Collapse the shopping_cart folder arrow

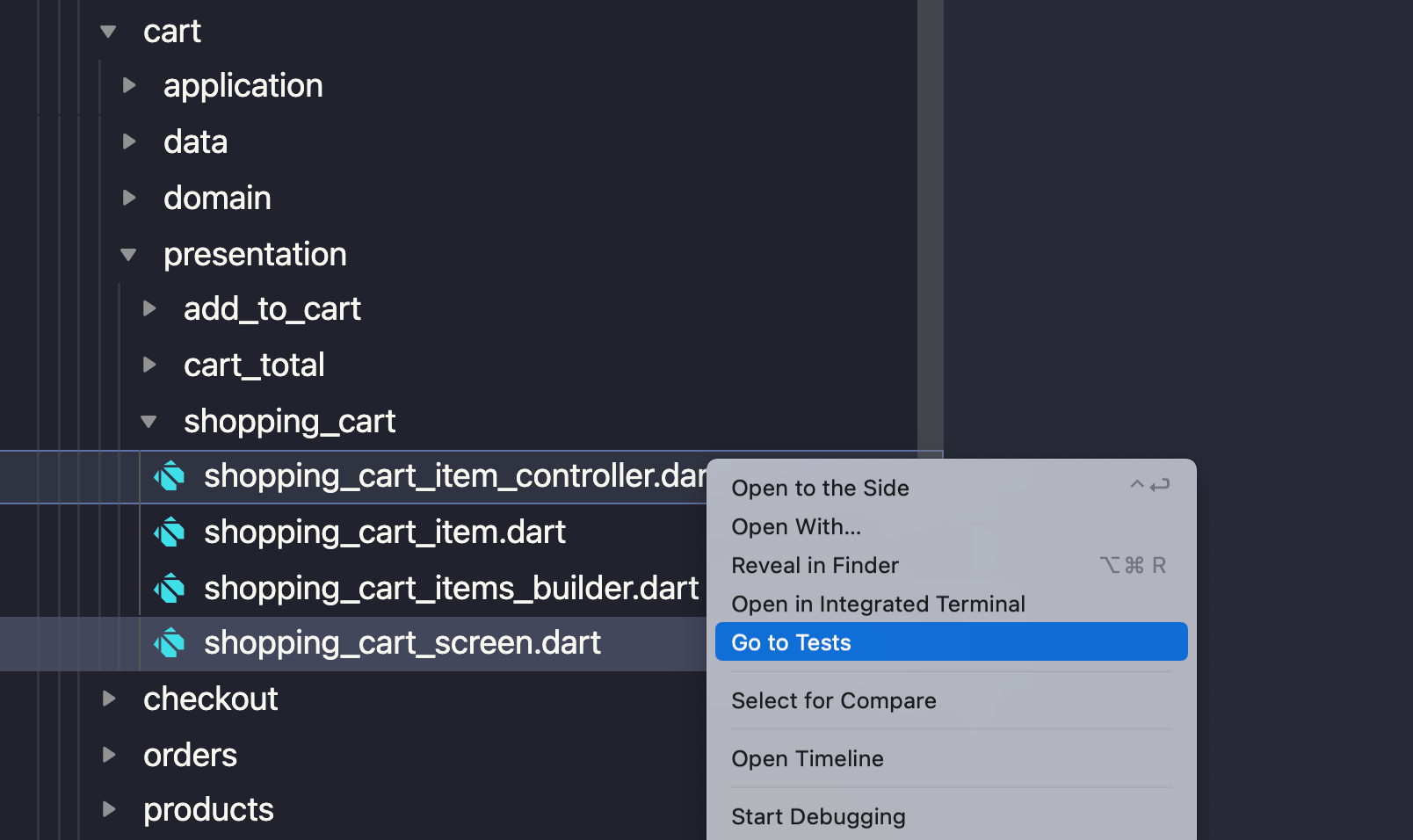[149, 422]
